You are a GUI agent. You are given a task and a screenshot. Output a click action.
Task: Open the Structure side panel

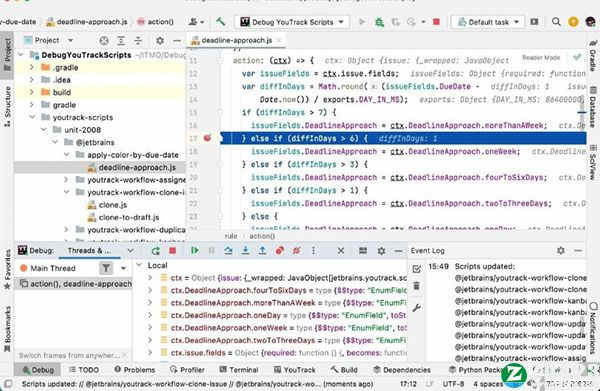coord(7,106)
